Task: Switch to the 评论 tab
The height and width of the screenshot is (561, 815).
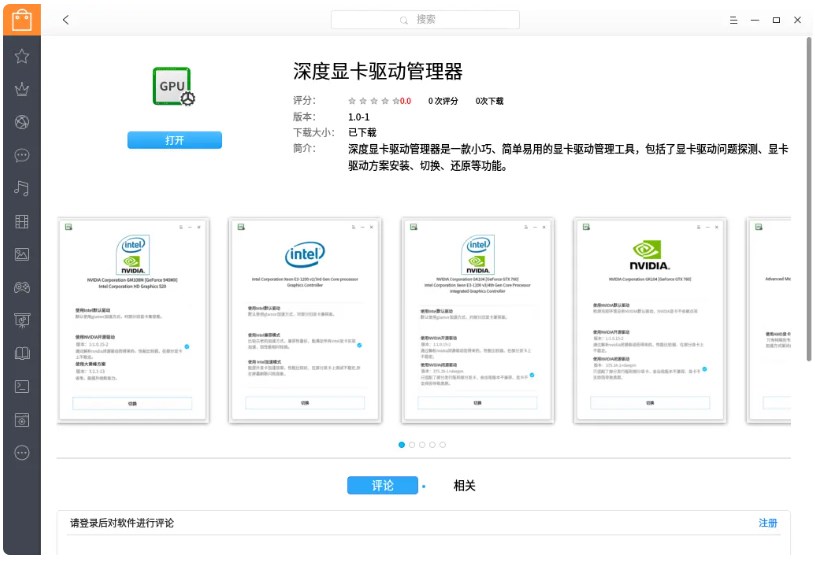Action: tap(382, 486)
